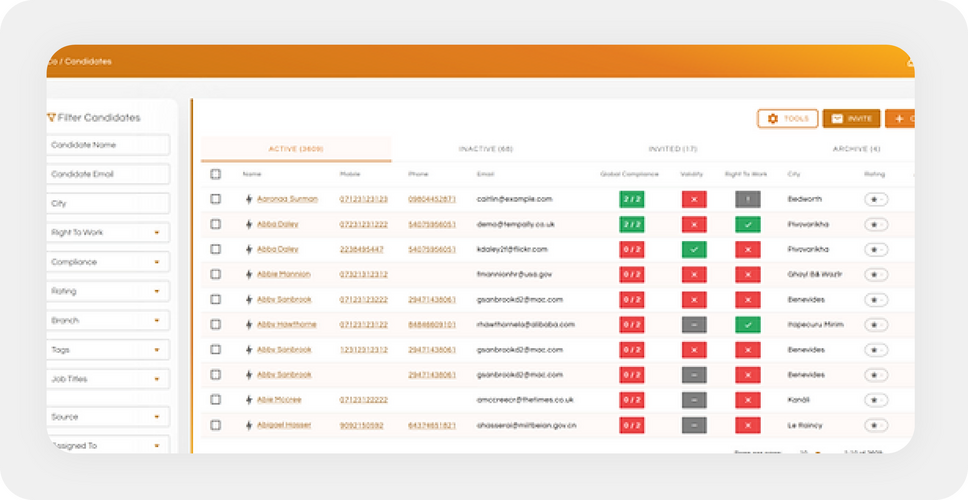
Task: Click the lightning bolt icon beside Aaronaa Surman
Action: coord(249,199)
